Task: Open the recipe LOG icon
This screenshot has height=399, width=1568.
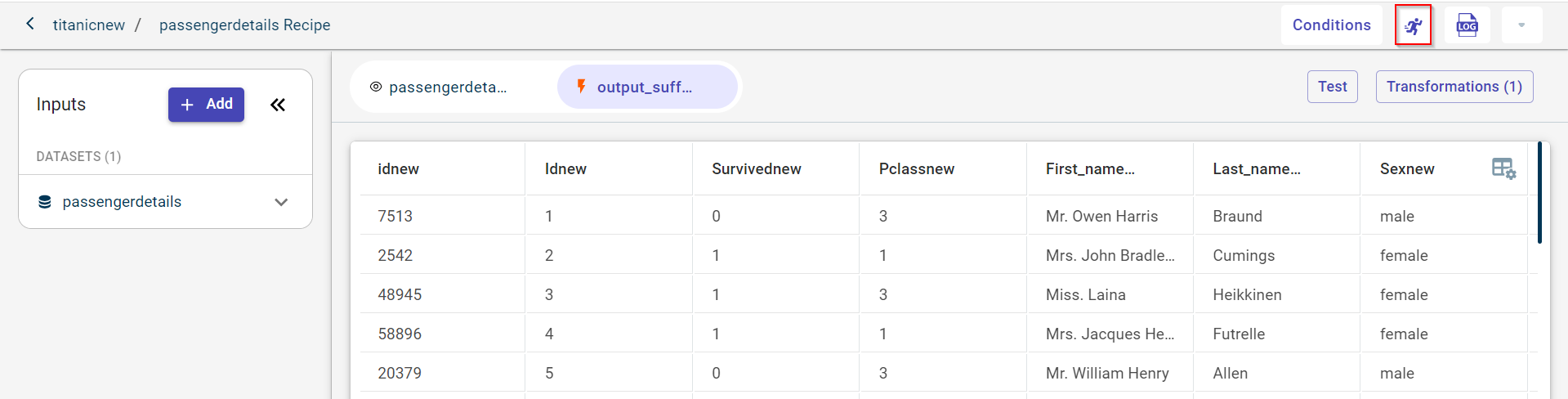Action: point(1467,25)
